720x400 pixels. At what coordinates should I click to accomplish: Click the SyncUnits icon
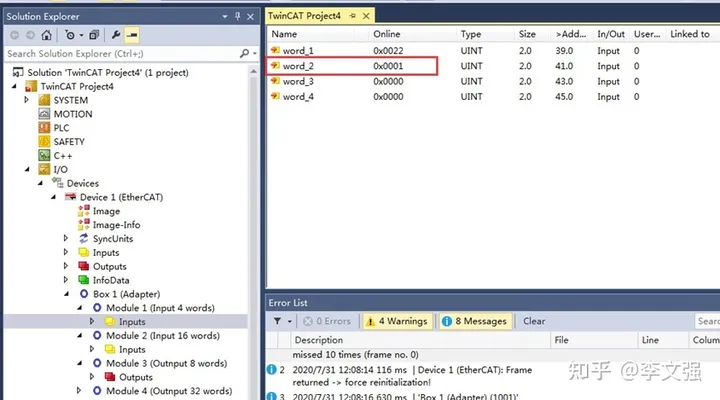pyautogui.click(x=84, y=238)
